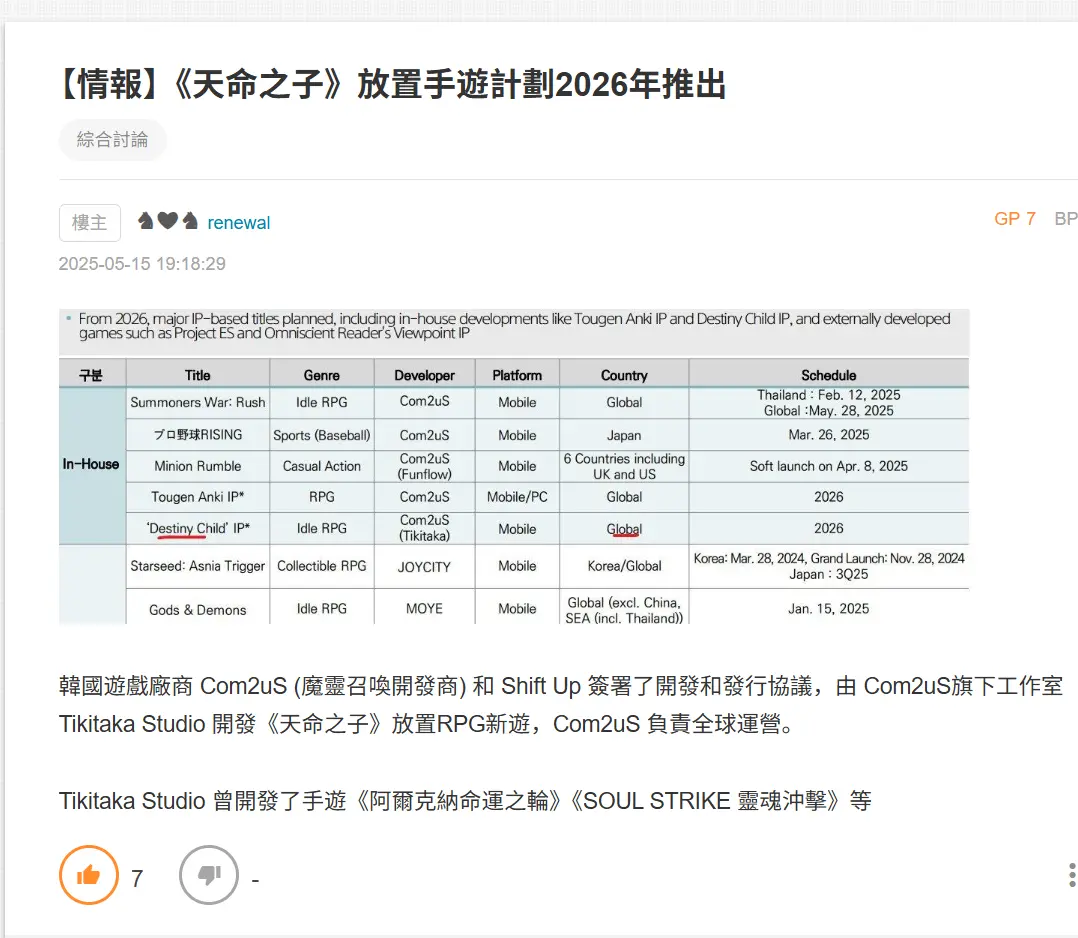The height and width of the screenshot is (938, 1078).
Task: Click the sentence starting Tikitaka Studio 曾開發了
Action: coord(465,800)
